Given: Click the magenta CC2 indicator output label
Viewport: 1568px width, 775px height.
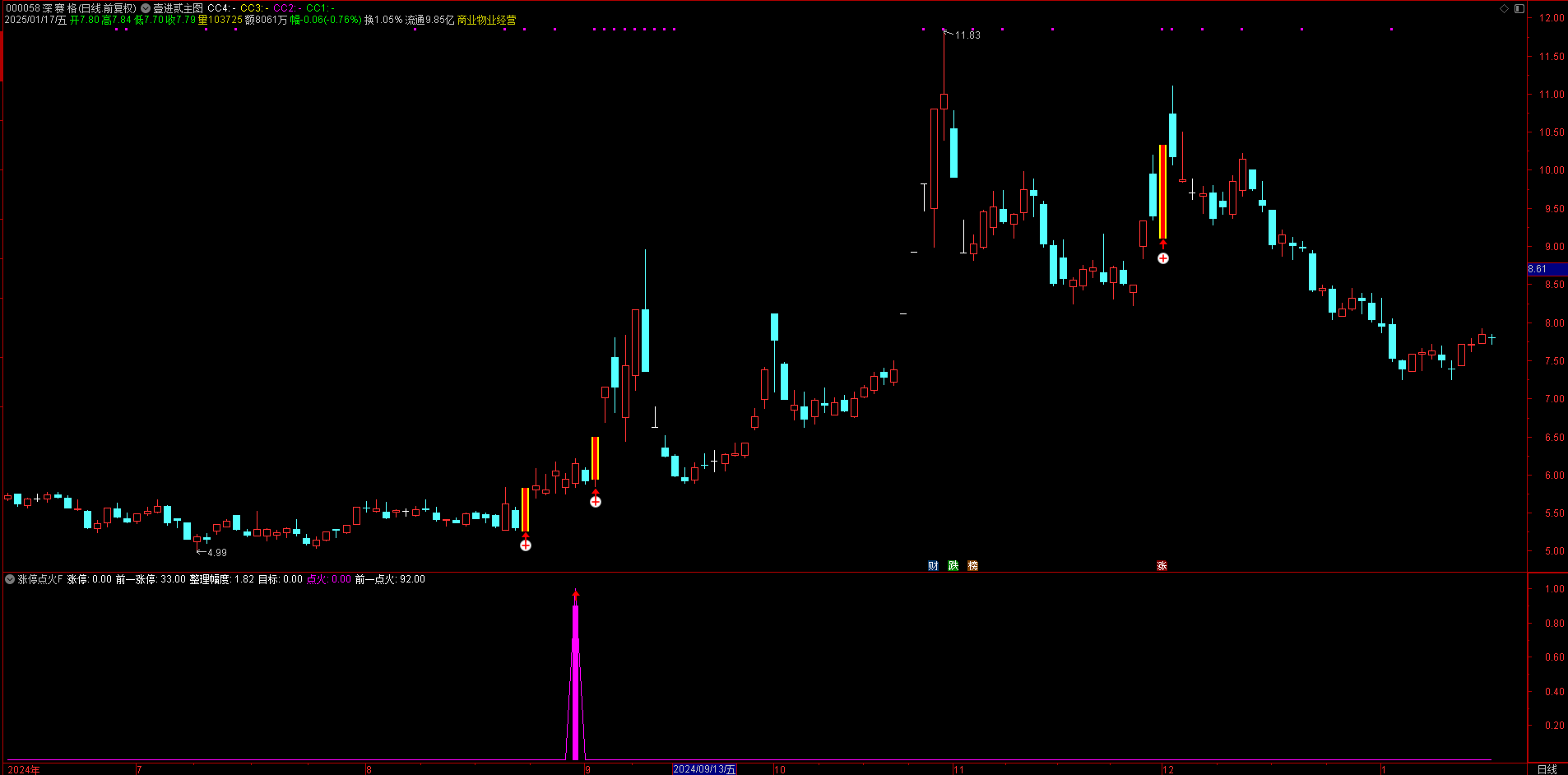Looking at the screenshot, I should 287,8.
